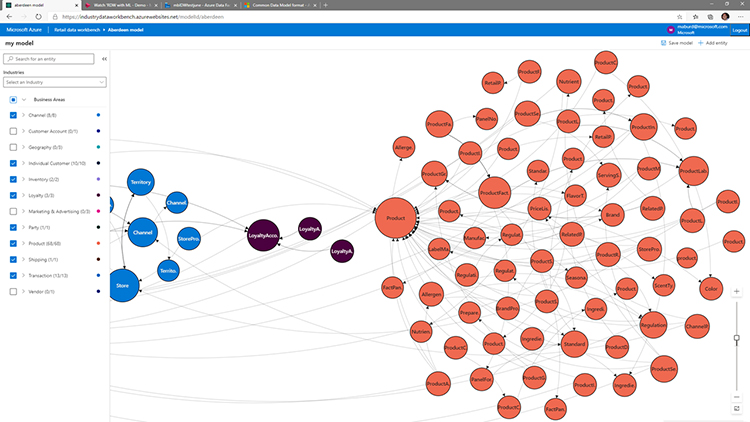This screenshot has height=422, width=750.
Task: Click the zoom out minus button
Action: pos(737,397)
